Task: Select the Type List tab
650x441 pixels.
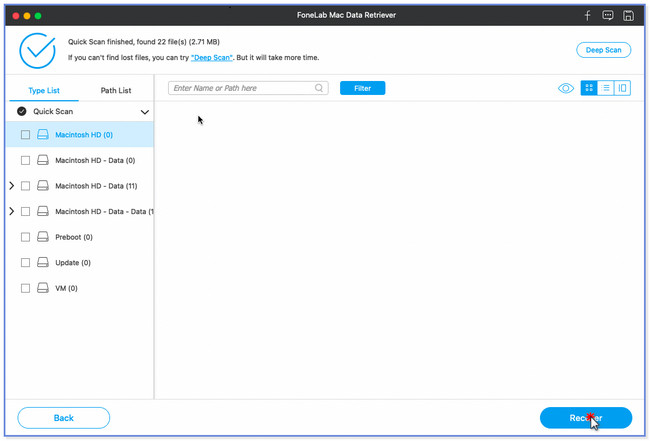Action: coord(44,90)
